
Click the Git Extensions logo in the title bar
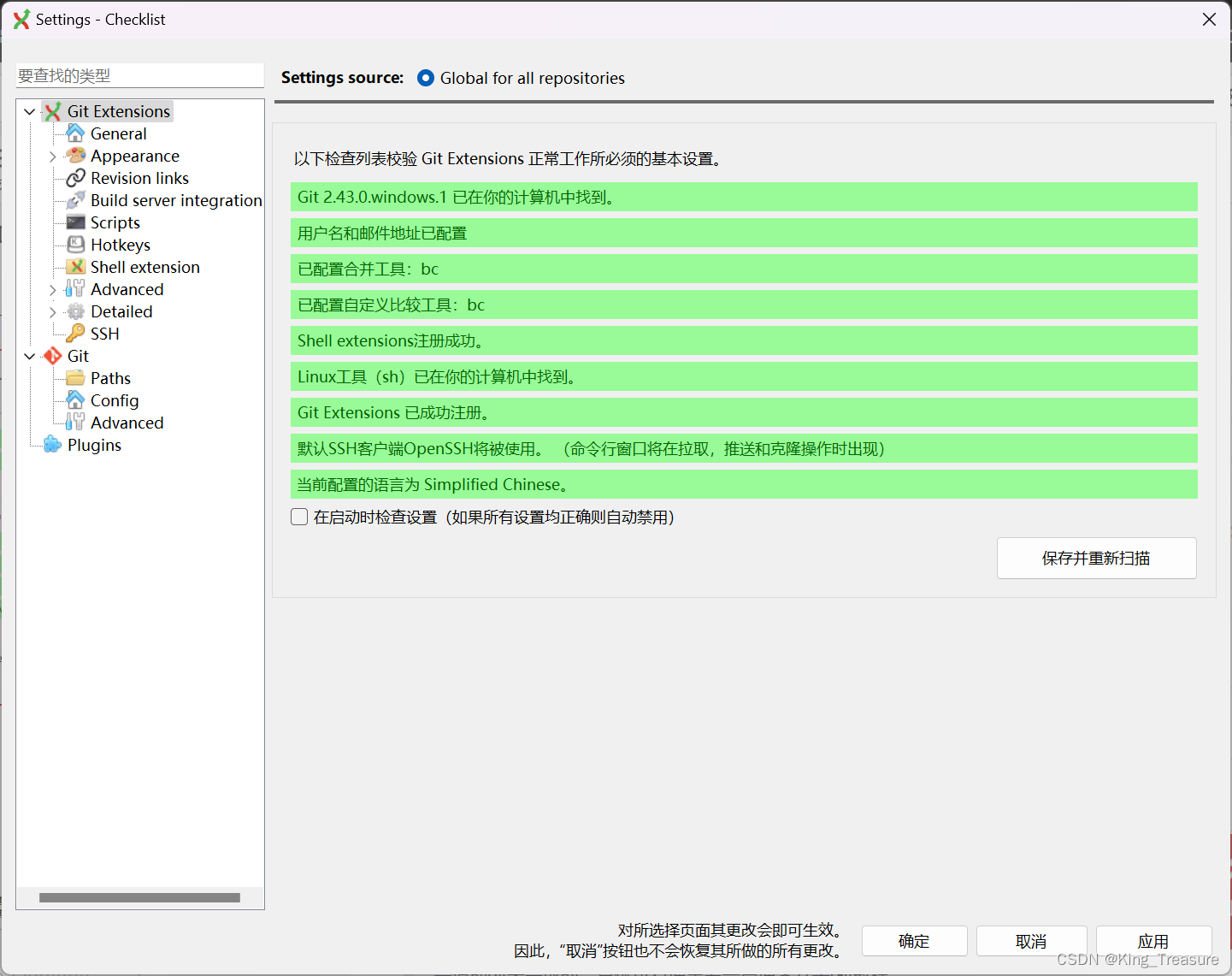21,19
